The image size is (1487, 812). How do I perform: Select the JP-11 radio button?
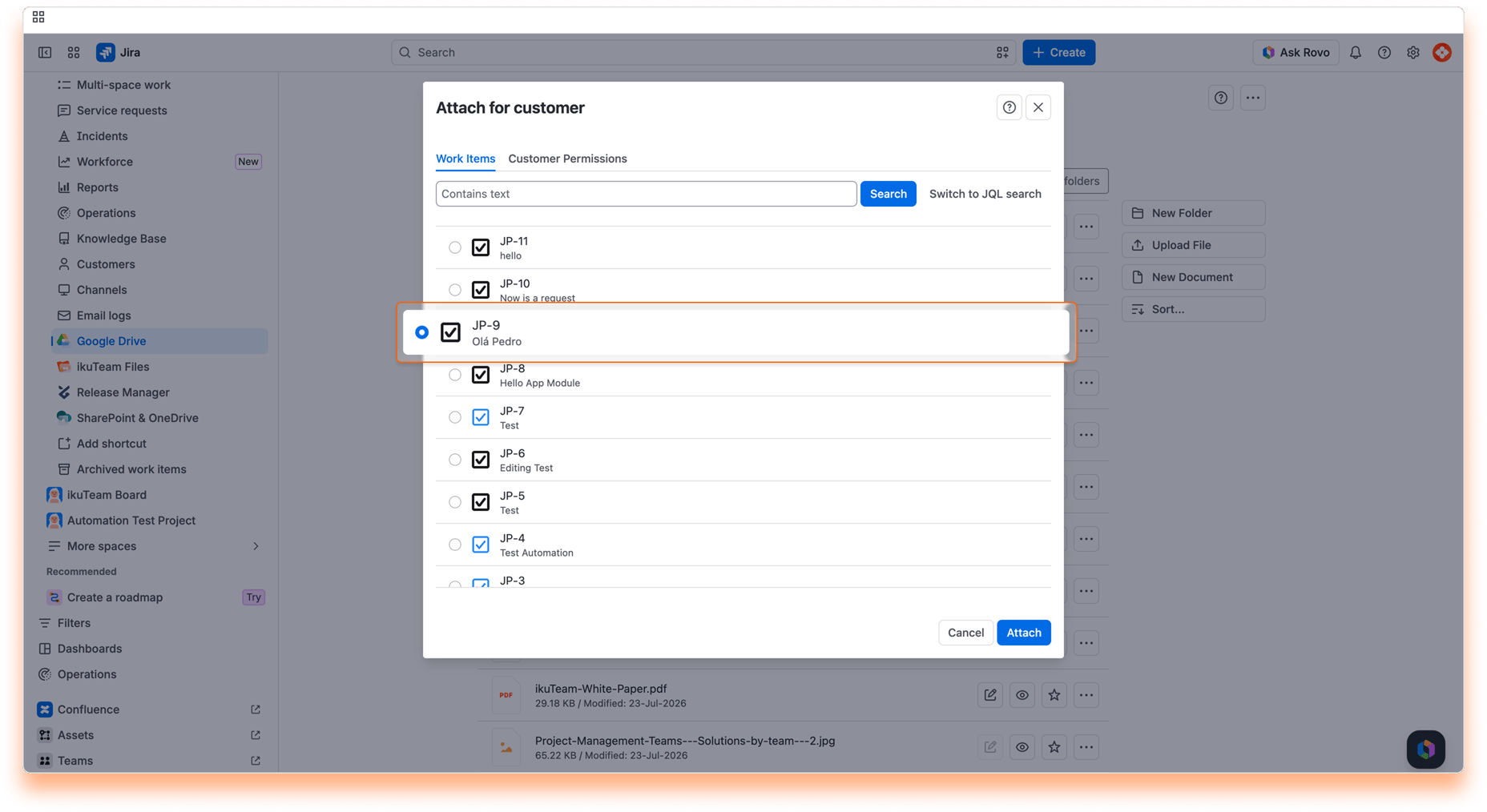coord(454,247)
